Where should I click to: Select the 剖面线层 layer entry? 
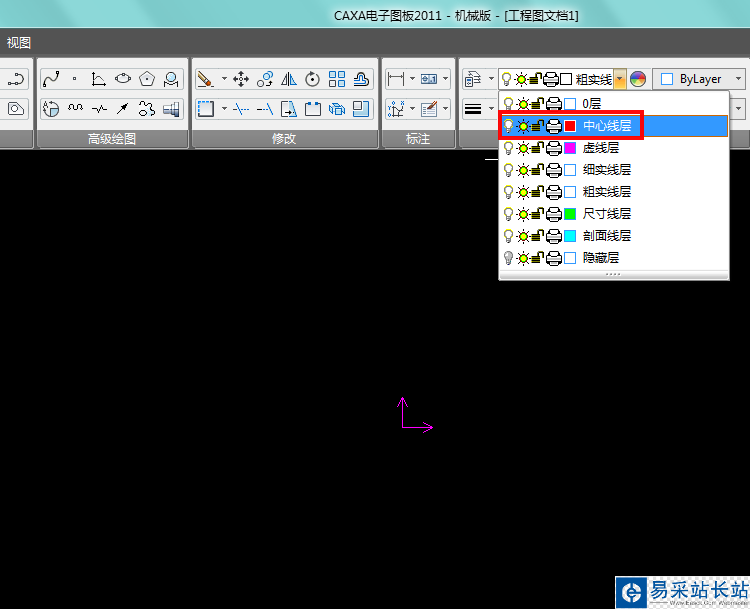614,236
